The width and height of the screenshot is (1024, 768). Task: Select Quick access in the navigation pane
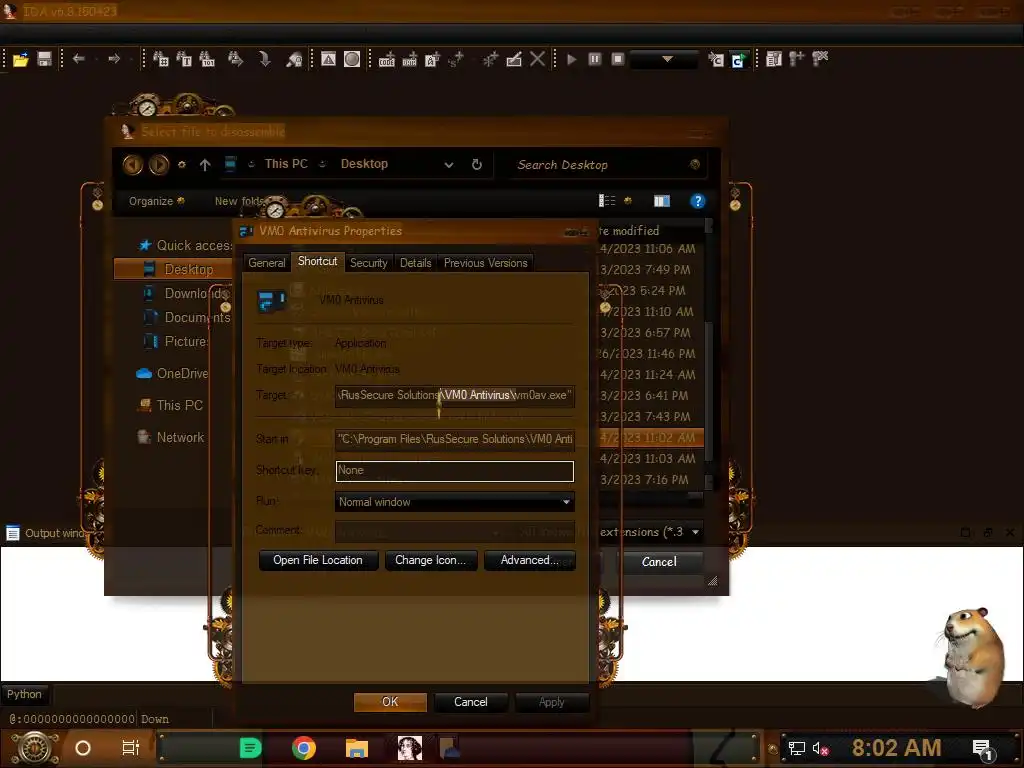pos(185,246)
